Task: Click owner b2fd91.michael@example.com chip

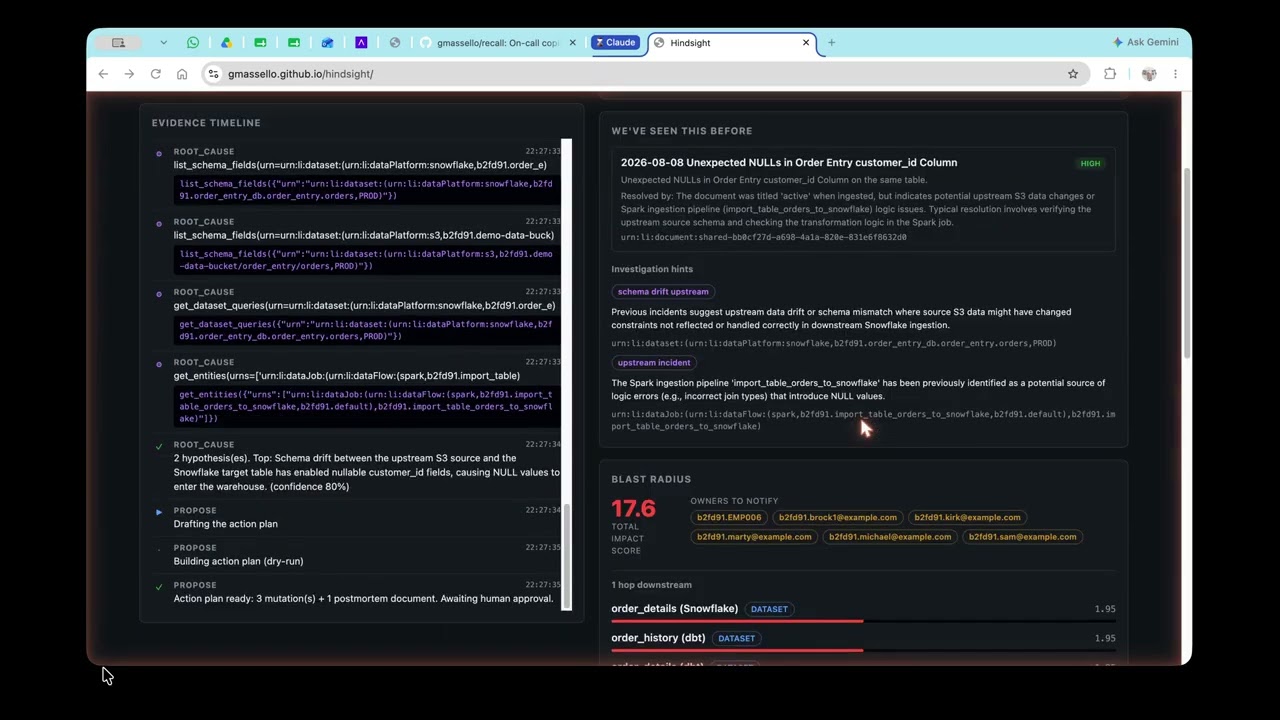Action: [x=890, y=537]
